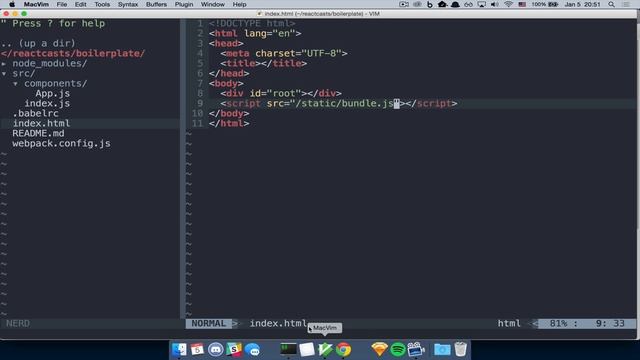Open the Help menu

click(x=239, y=4)
